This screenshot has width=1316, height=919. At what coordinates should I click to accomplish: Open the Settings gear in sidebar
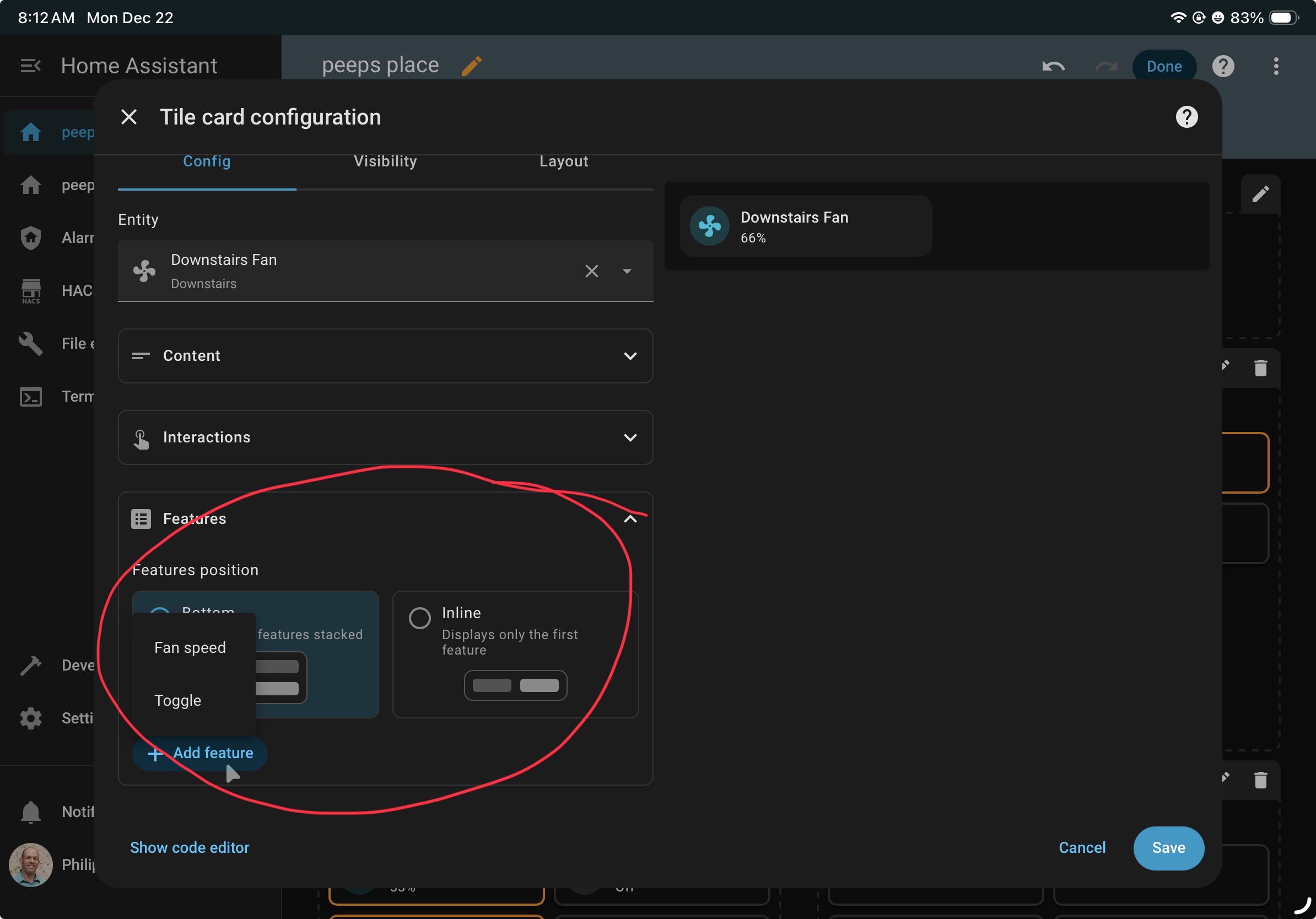pyautogui.click(x=31, y=718)
